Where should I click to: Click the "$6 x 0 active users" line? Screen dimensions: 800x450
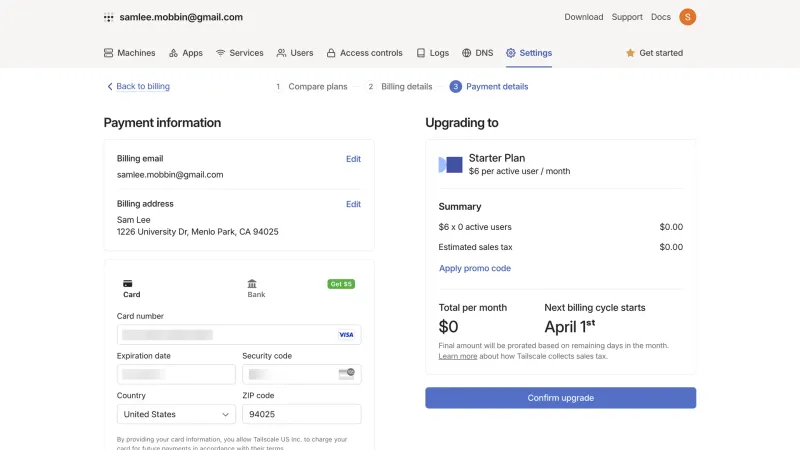(475, 227)
